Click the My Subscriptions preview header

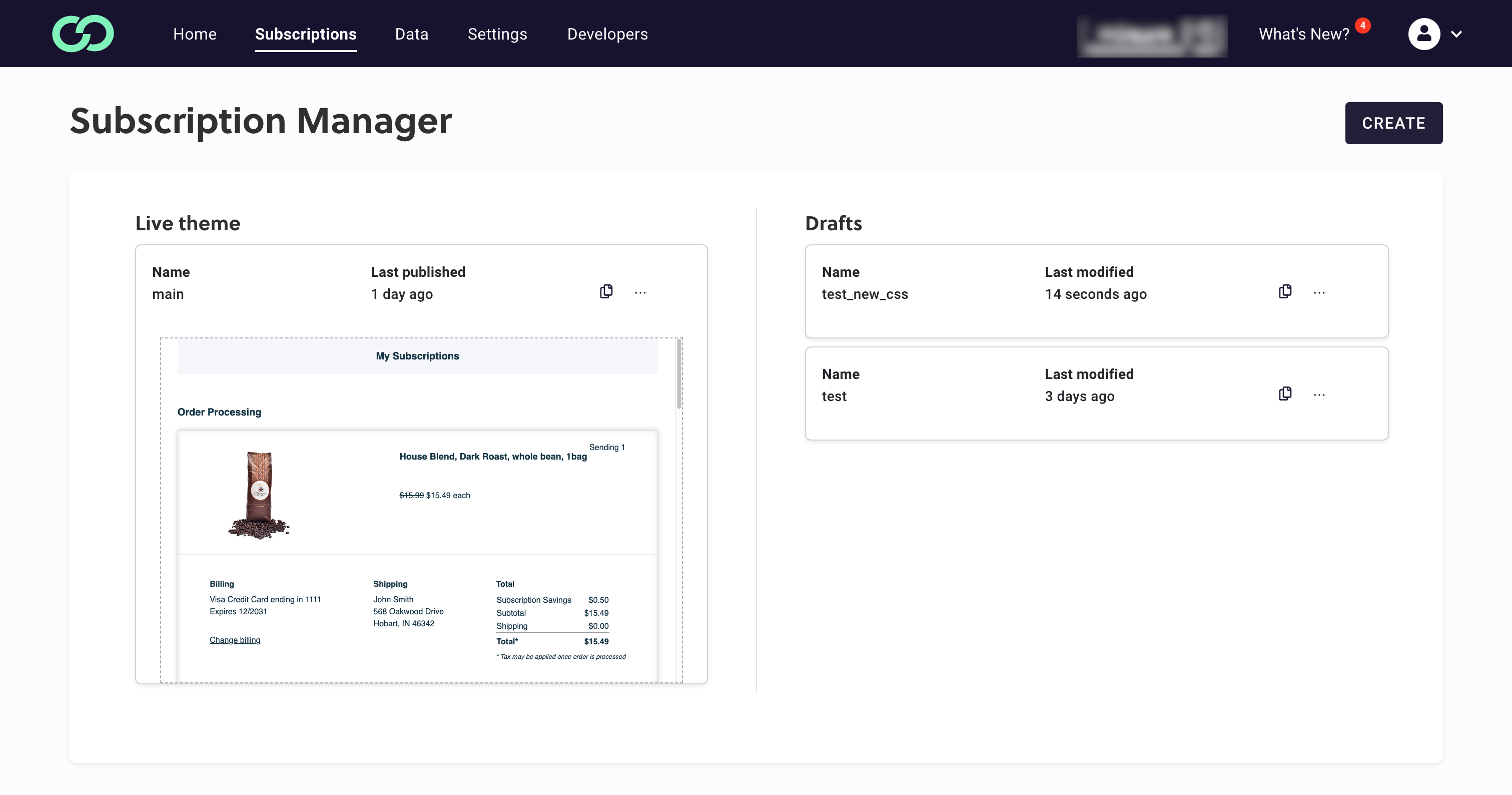417,356
